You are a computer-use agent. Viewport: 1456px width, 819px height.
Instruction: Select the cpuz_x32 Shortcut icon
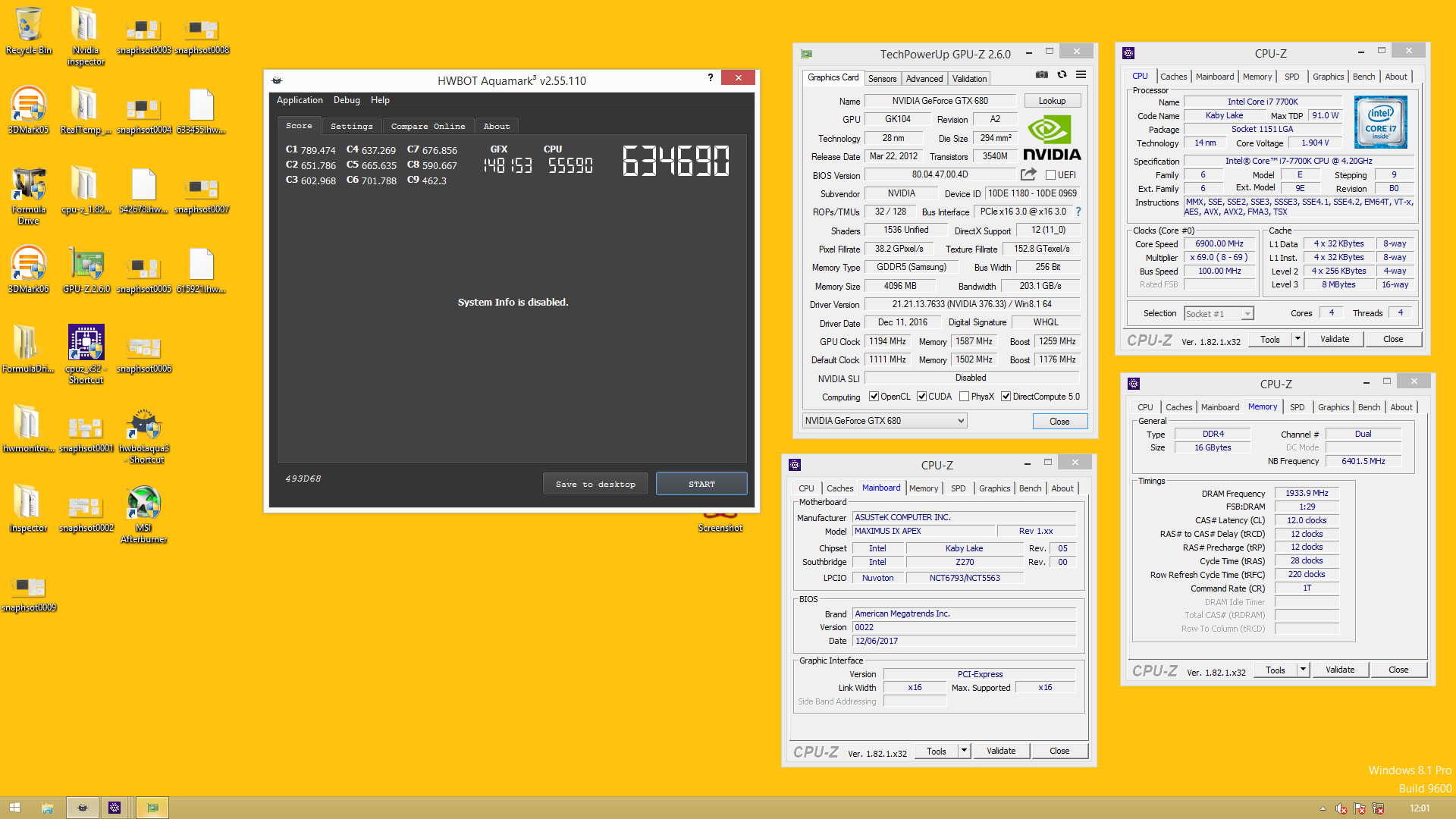pos(86,355)
